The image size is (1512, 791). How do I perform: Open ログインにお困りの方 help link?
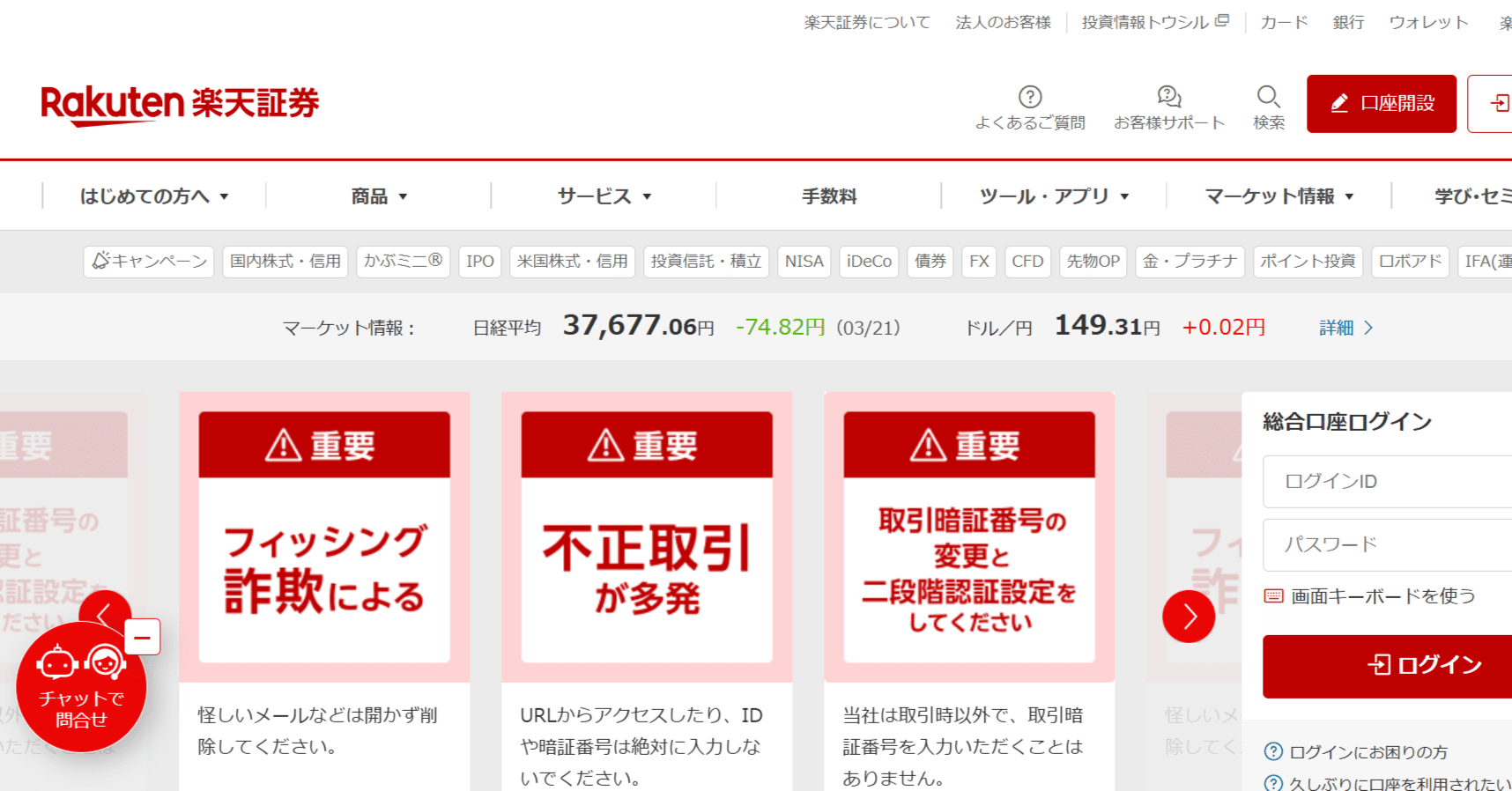(1356, 751)
